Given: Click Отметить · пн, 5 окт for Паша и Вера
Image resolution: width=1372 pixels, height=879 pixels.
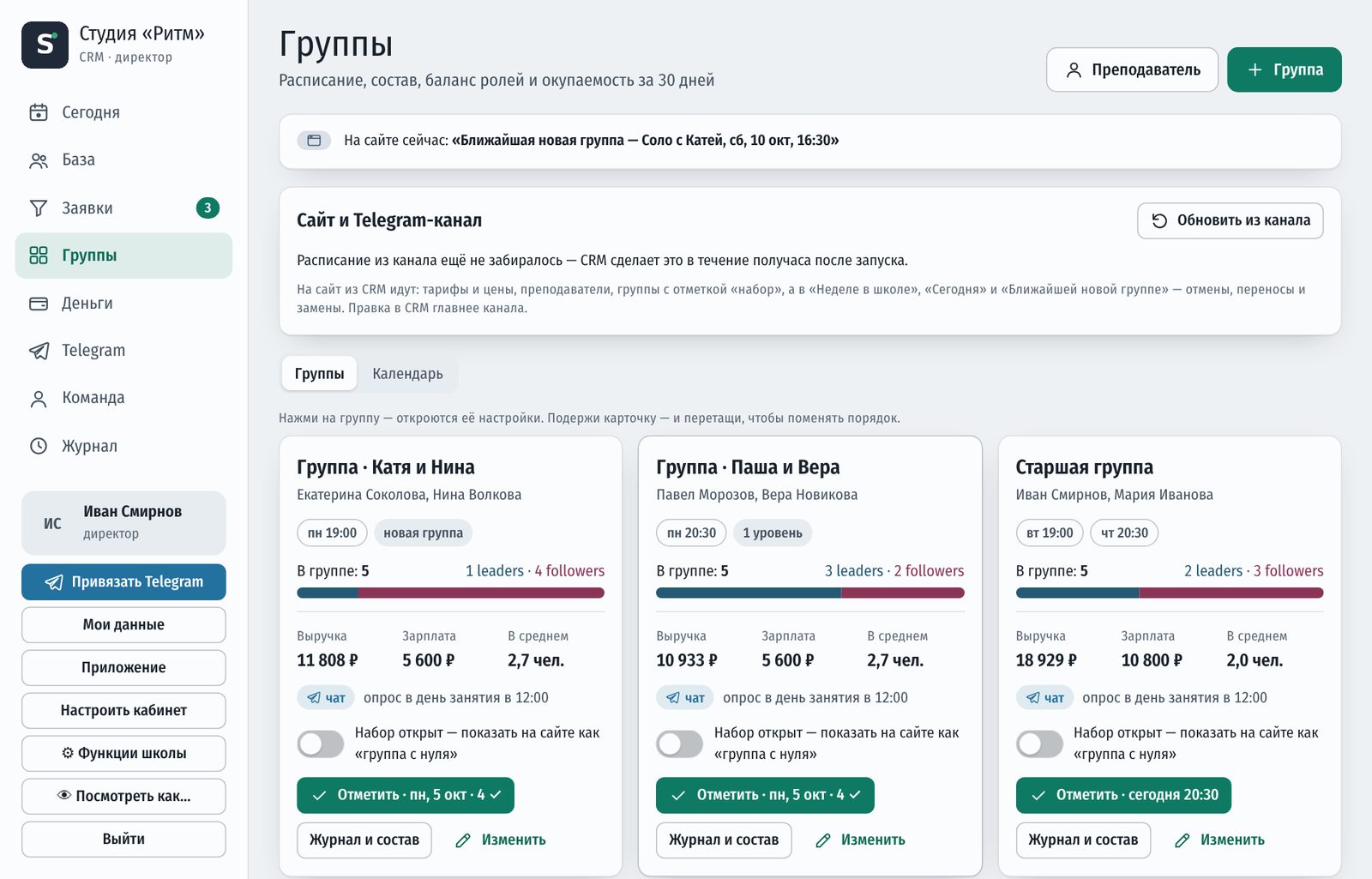Looking at the screenshot, I should (765, 795).
